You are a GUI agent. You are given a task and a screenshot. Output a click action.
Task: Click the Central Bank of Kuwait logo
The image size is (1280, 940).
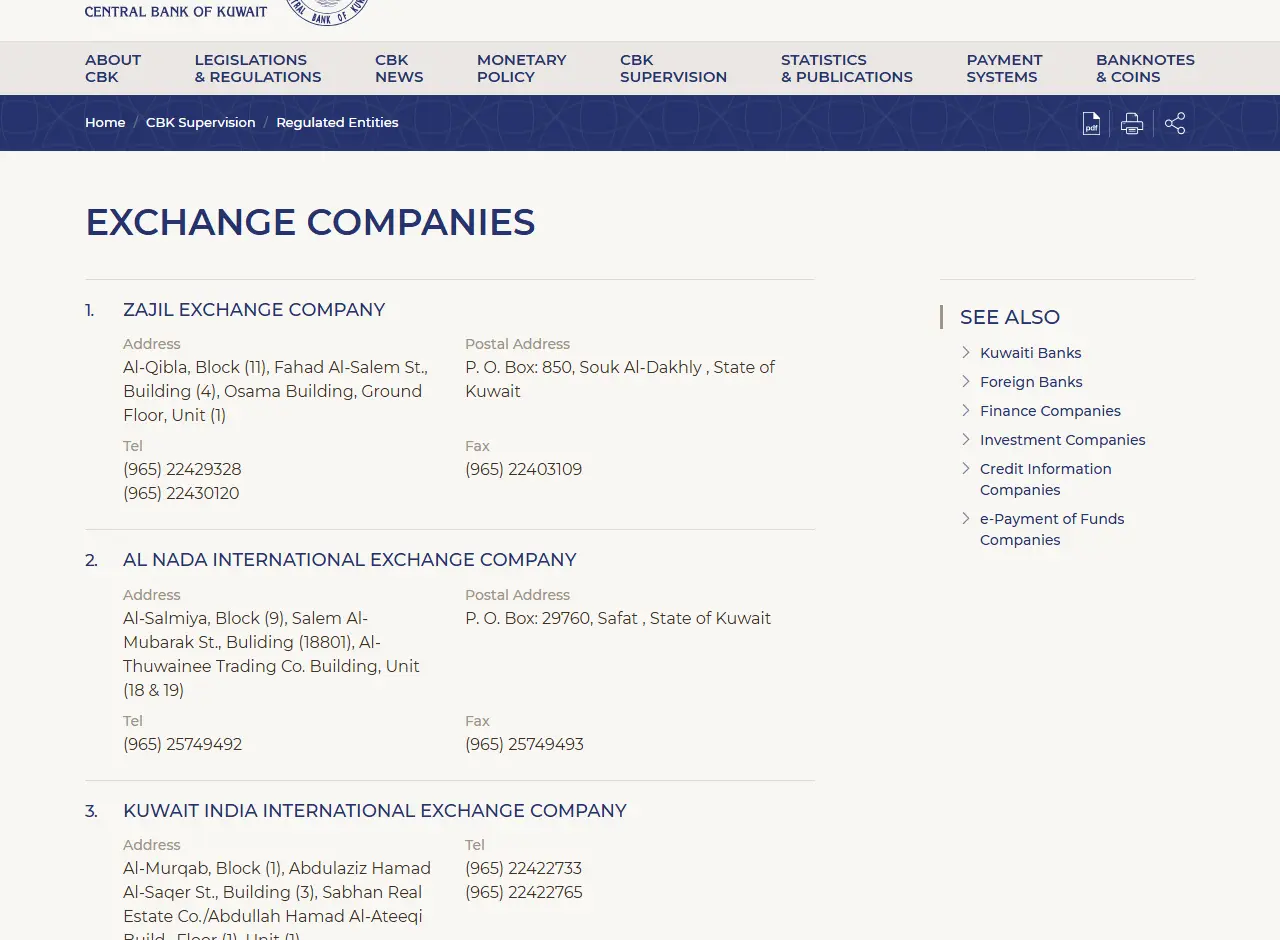227,12
